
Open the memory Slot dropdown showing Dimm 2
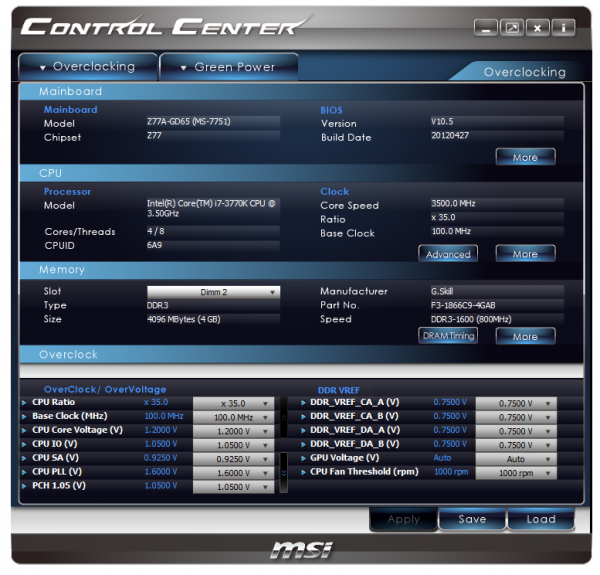[x=213, y=292]
